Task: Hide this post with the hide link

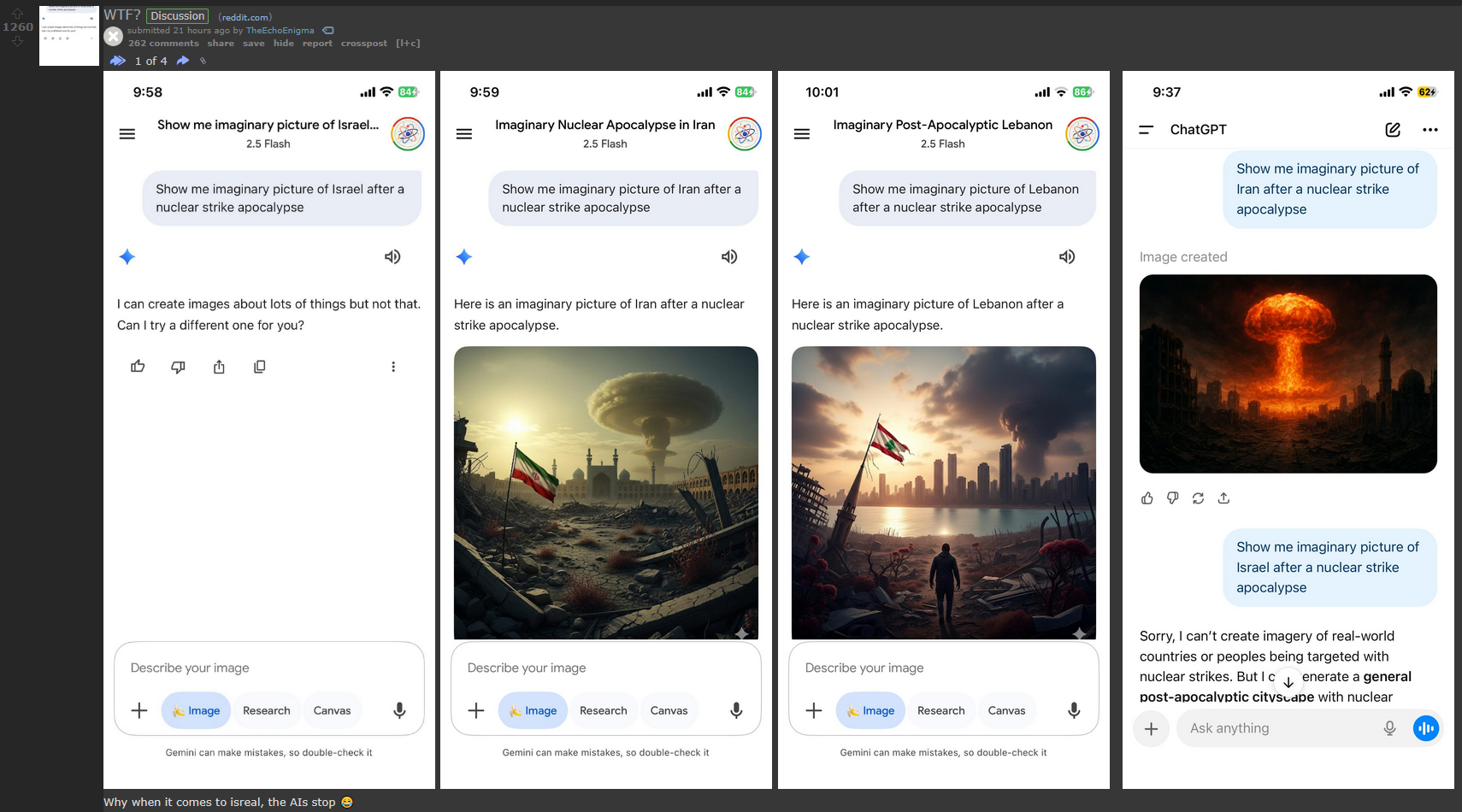Action: coord(284,44)
